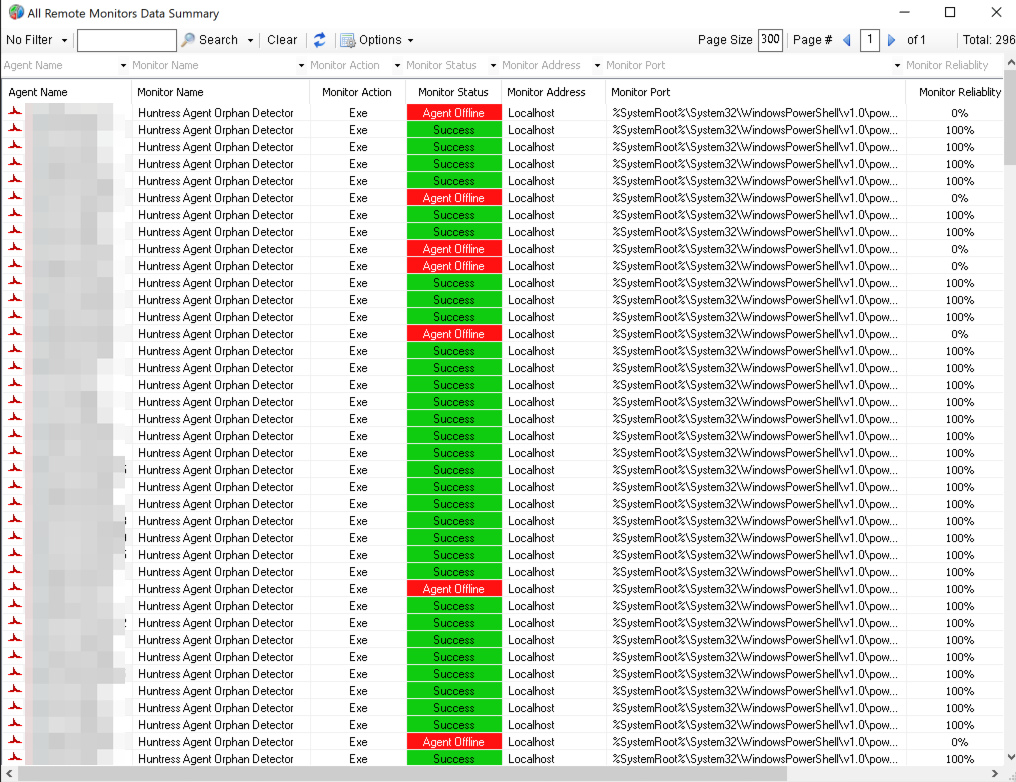Image resolution: width=1016 pixels, height=782 pixels.
Task: Select Huntress Agent Orphan Detector in bottom visible row
Action: click(216, 759)
